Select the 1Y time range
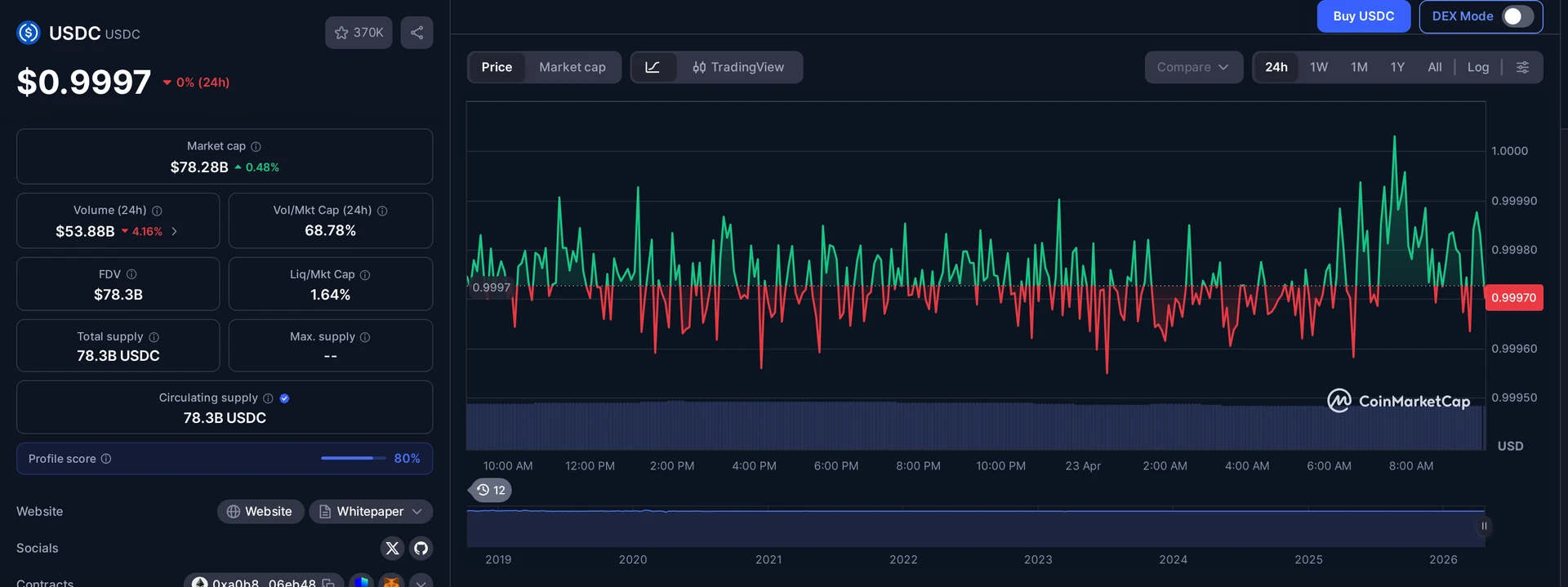This screenshot has width=1568, height=587. click(x=1397, y=67)
